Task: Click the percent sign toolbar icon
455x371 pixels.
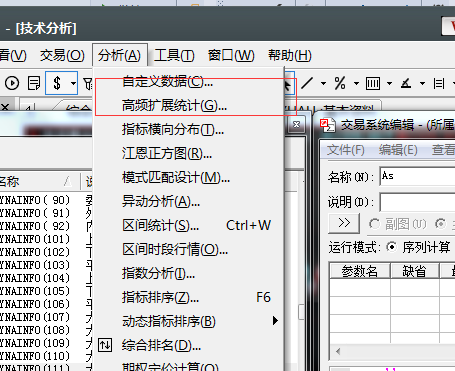Action: click(340, 83)
